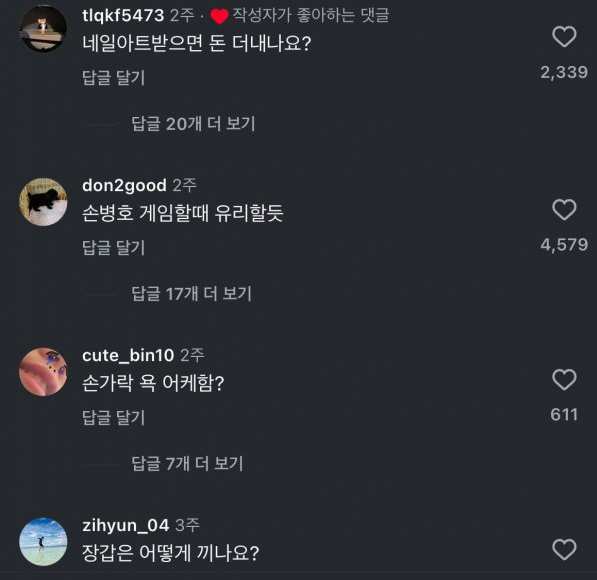
Task: Tap the red creator-liked heart badge
Action: point(220,16)
